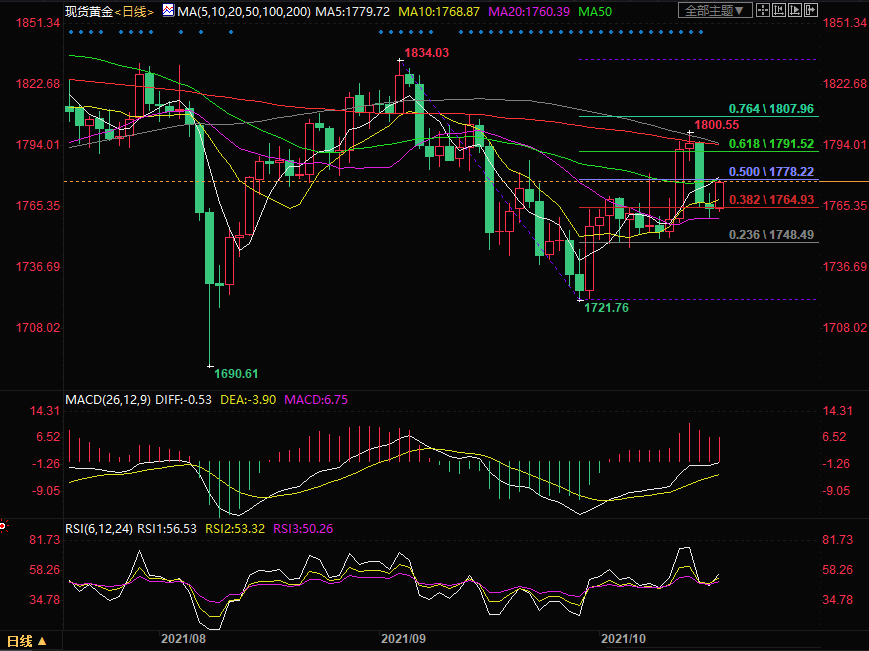Click the 2021/09 date on time axis
Viewport: 869px width, 651px height.
(404, 637)
